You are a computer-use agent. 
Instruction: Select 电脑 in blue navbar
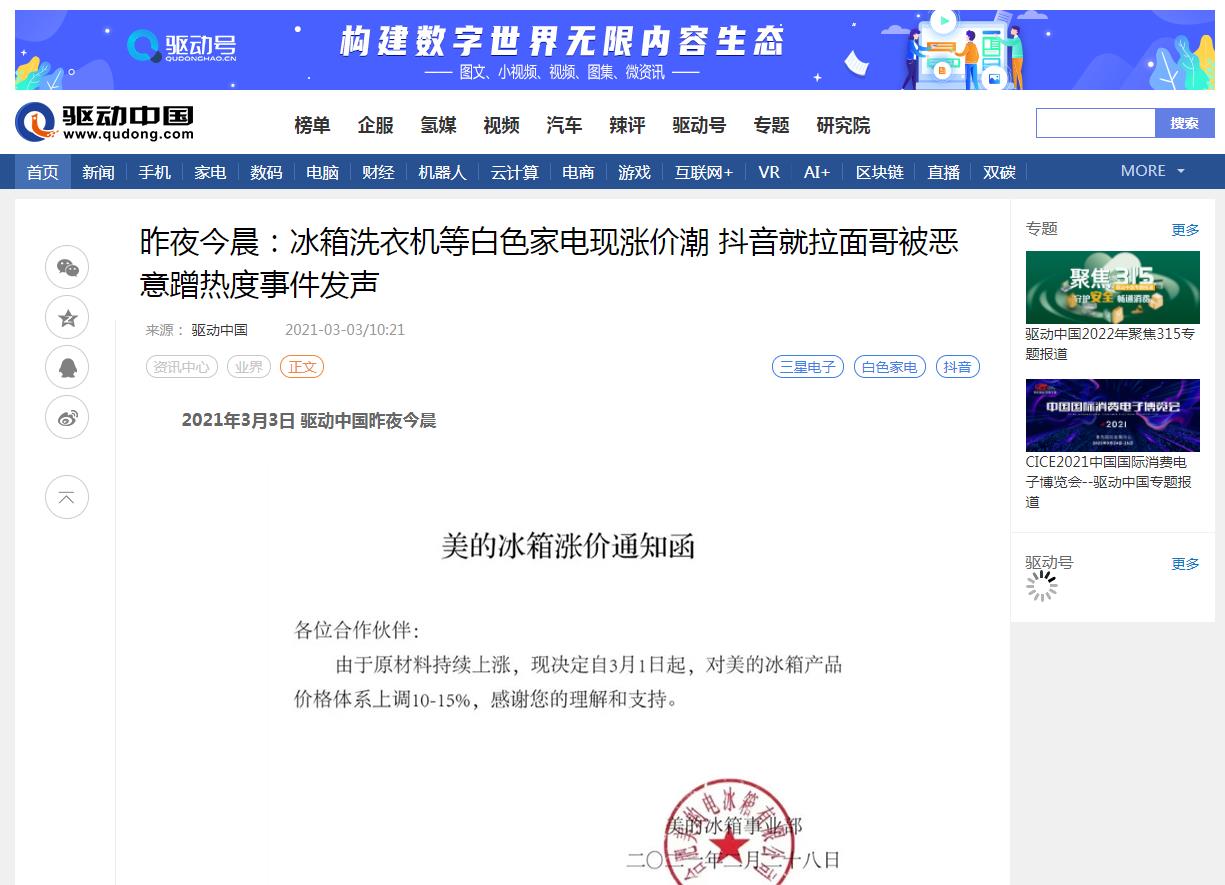tap(322, 172)
